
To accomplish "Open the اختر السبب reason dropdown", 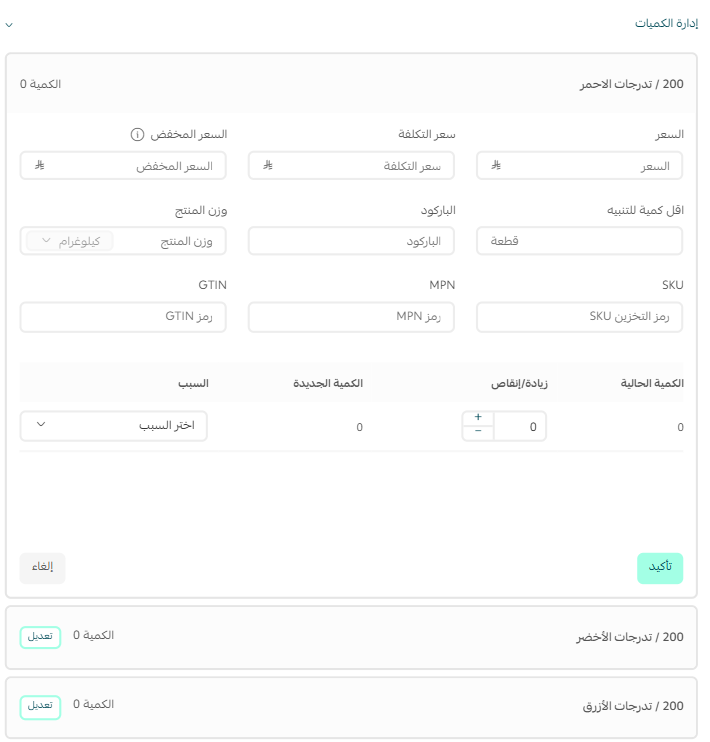I will (114, 426).
